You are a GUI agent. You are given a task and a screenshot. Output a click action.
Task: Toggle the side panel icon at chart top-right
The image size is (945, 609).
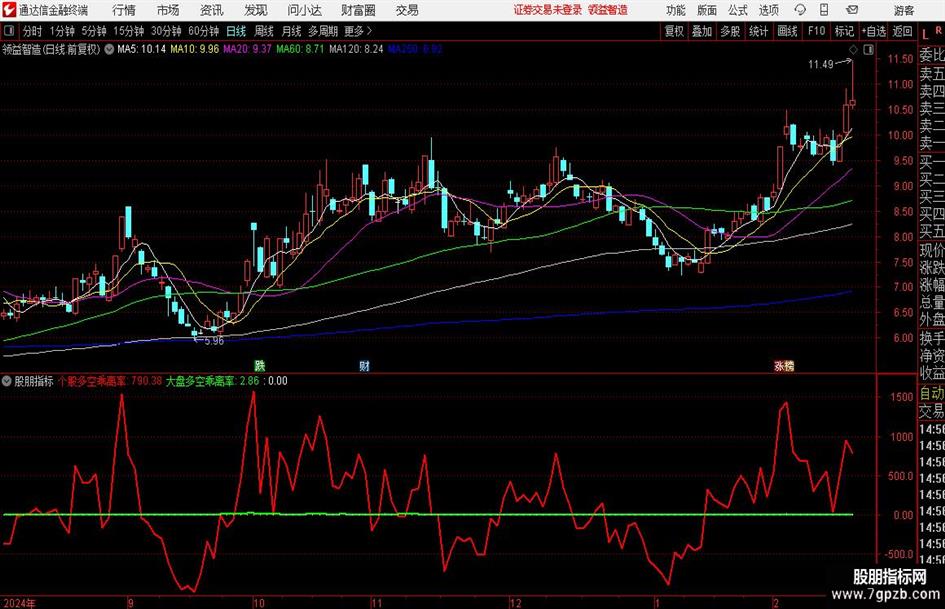(x=868, y=49)
